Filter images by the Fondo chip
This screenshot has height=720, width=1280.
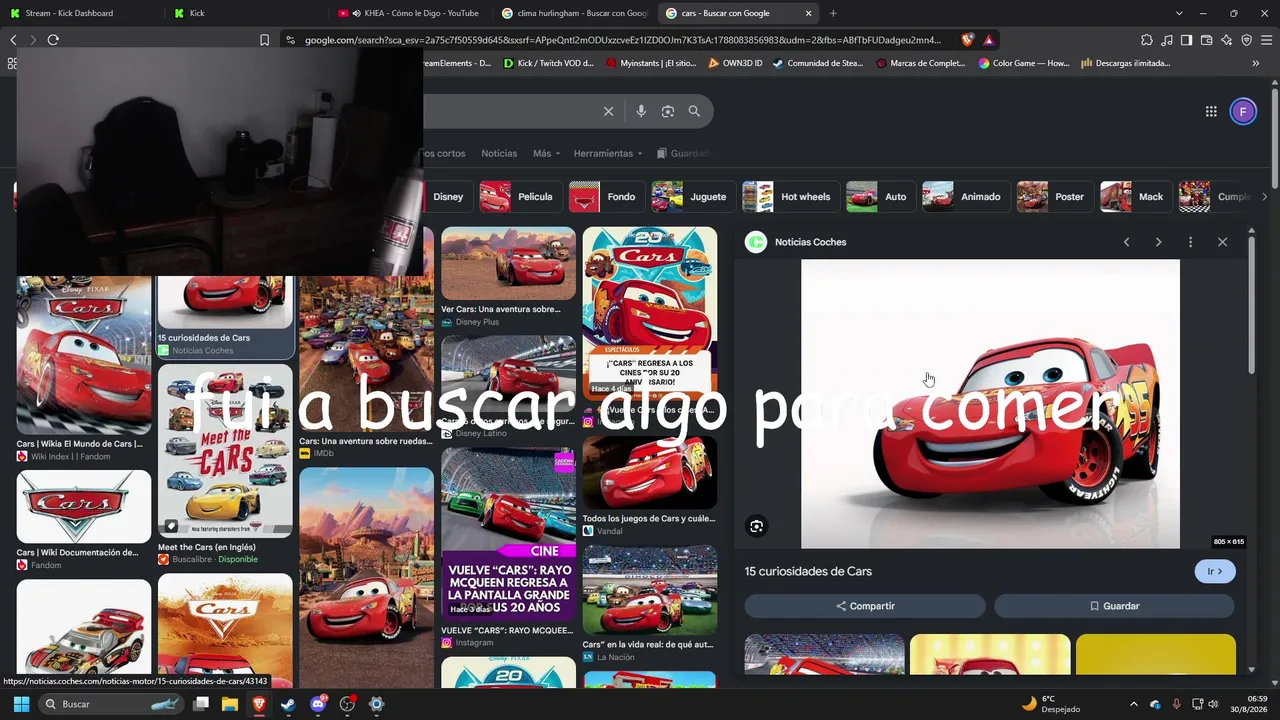(x=606, y=197)
